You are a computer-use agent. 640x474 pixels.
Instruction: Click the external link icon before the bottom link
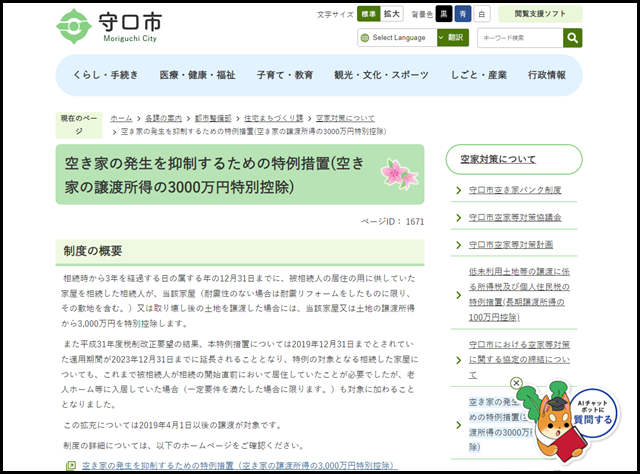pyautogui.click(x=71, y=465)
